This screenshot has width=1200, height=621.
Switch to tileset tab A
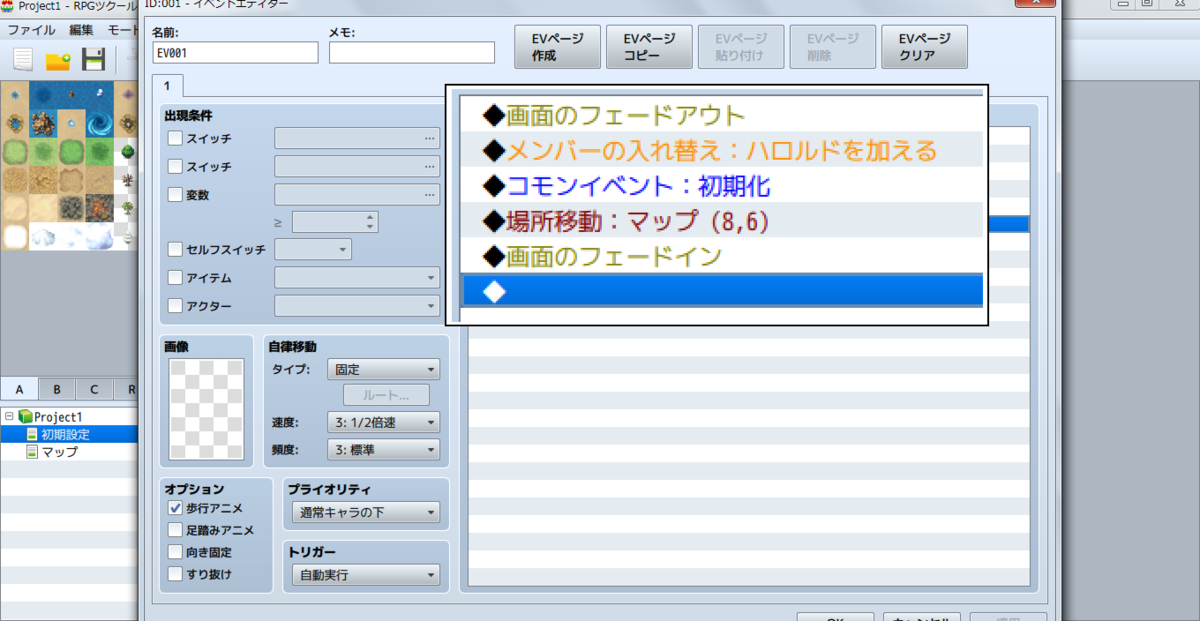pyautogui.click(x=19, y=389)
